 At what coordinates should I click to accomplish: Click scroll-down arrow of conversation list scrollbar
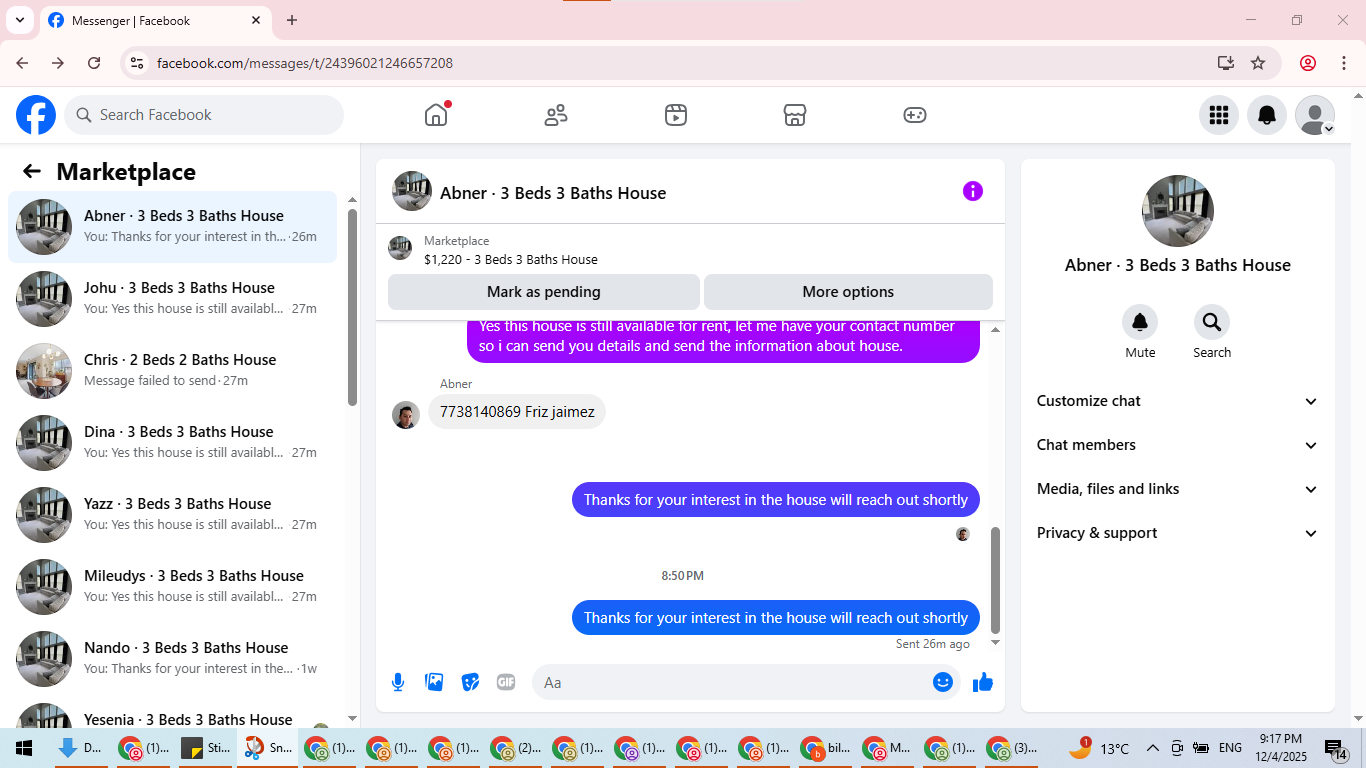(352, 719)
